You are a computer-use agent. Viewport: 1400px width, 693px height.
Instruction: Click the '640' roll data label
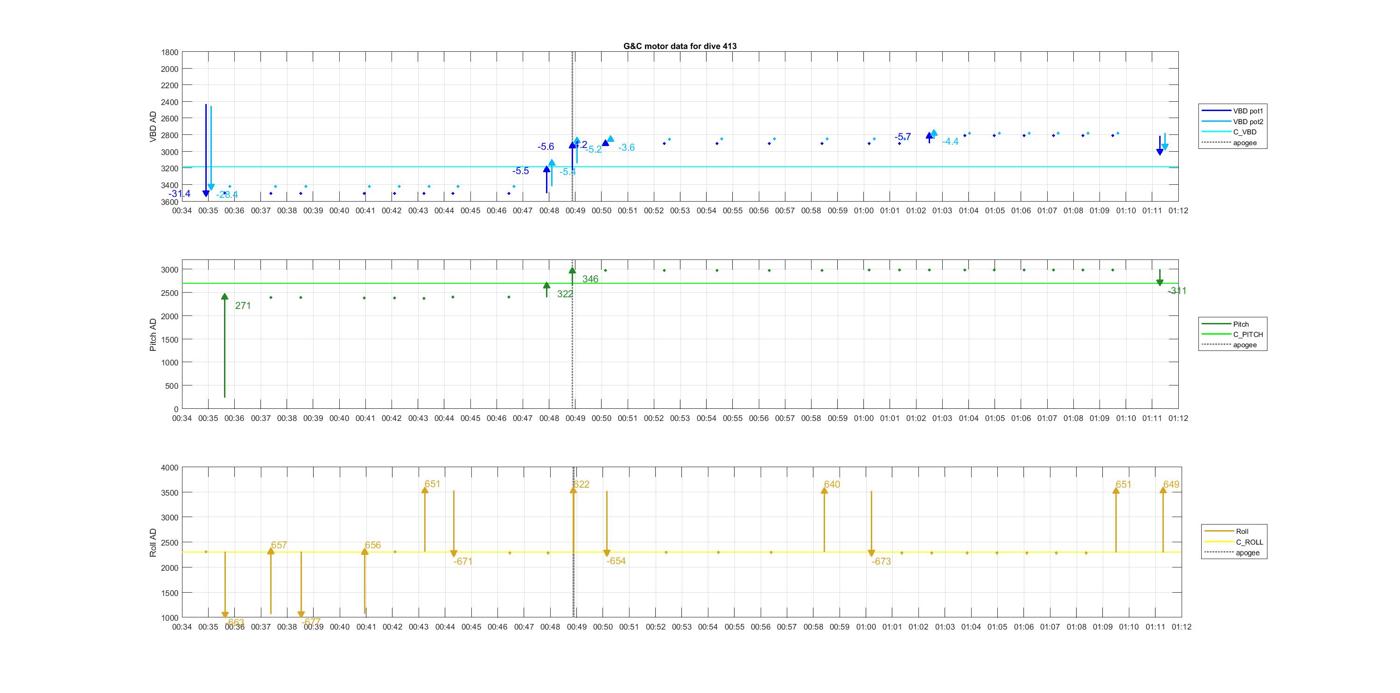click(832, 485)
